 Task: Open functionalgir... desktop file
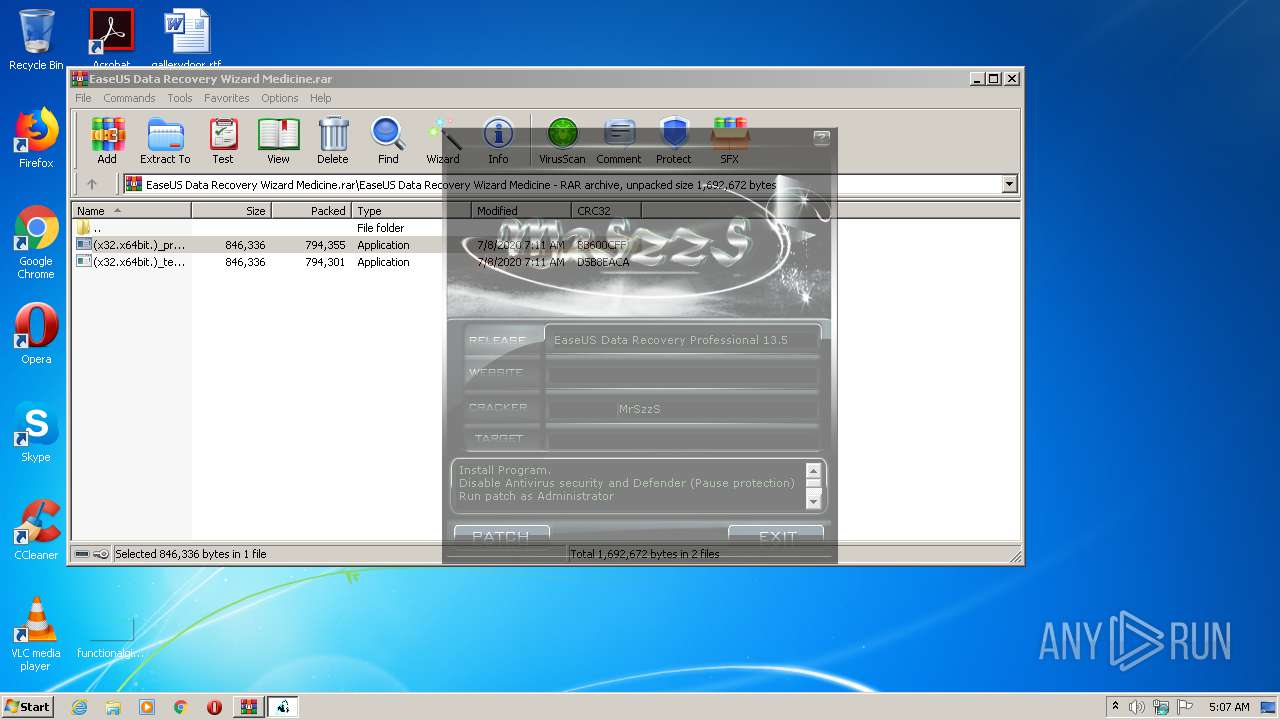pyautogui.click(x=111, y=636)
